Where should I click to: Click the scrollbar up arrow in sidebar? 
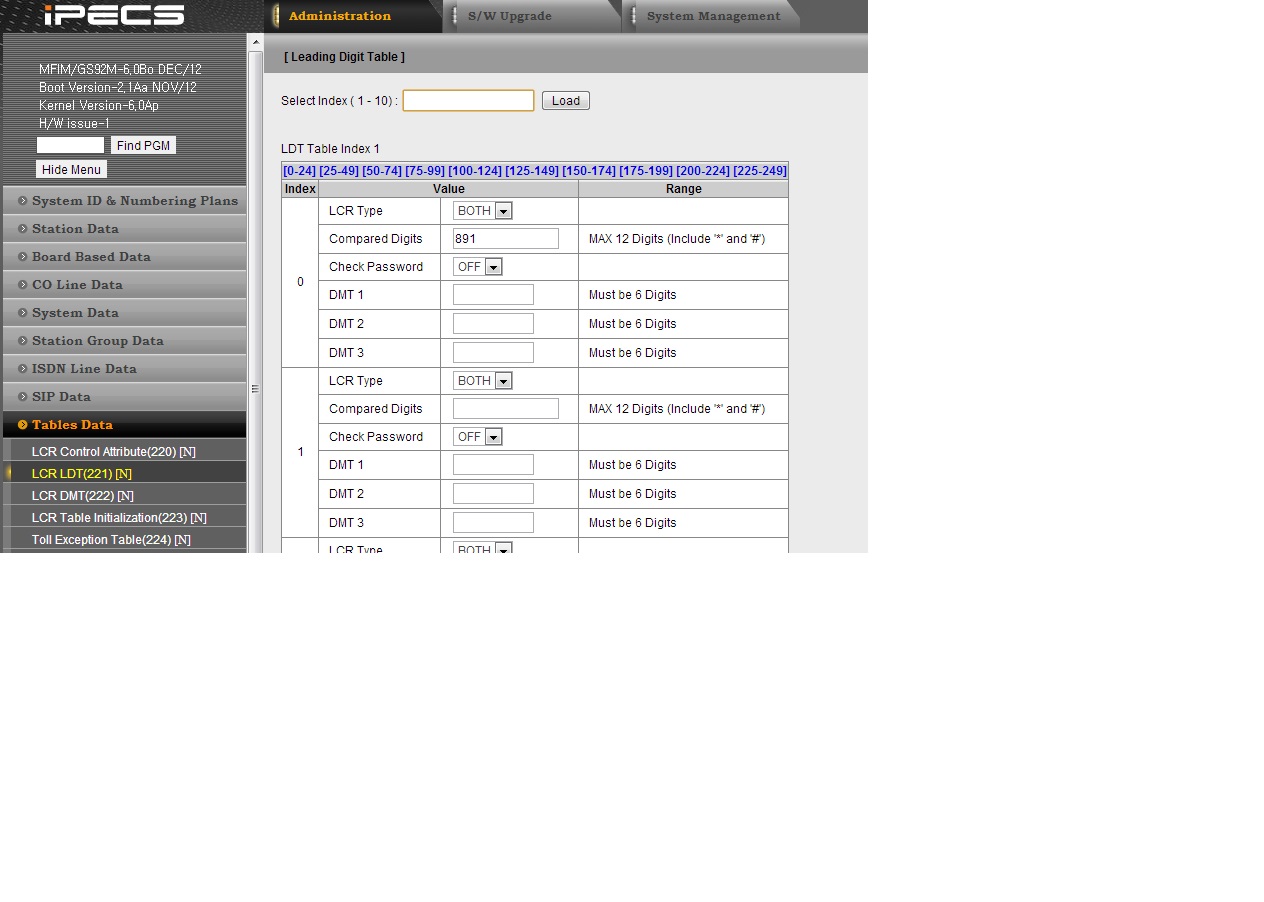point(255,42)
